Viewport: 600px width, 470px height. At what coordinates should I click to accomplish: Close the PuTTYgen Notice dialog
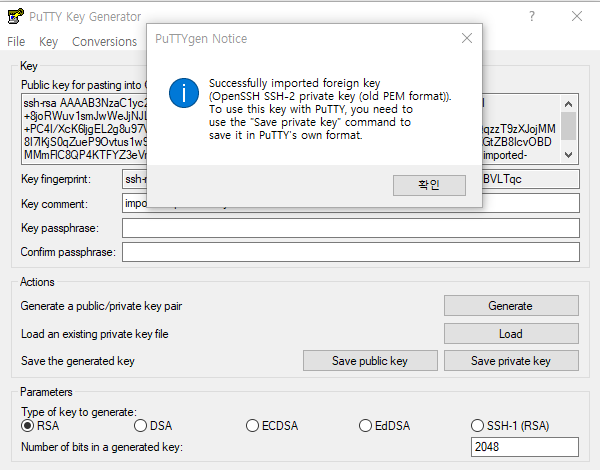[467, 38]
